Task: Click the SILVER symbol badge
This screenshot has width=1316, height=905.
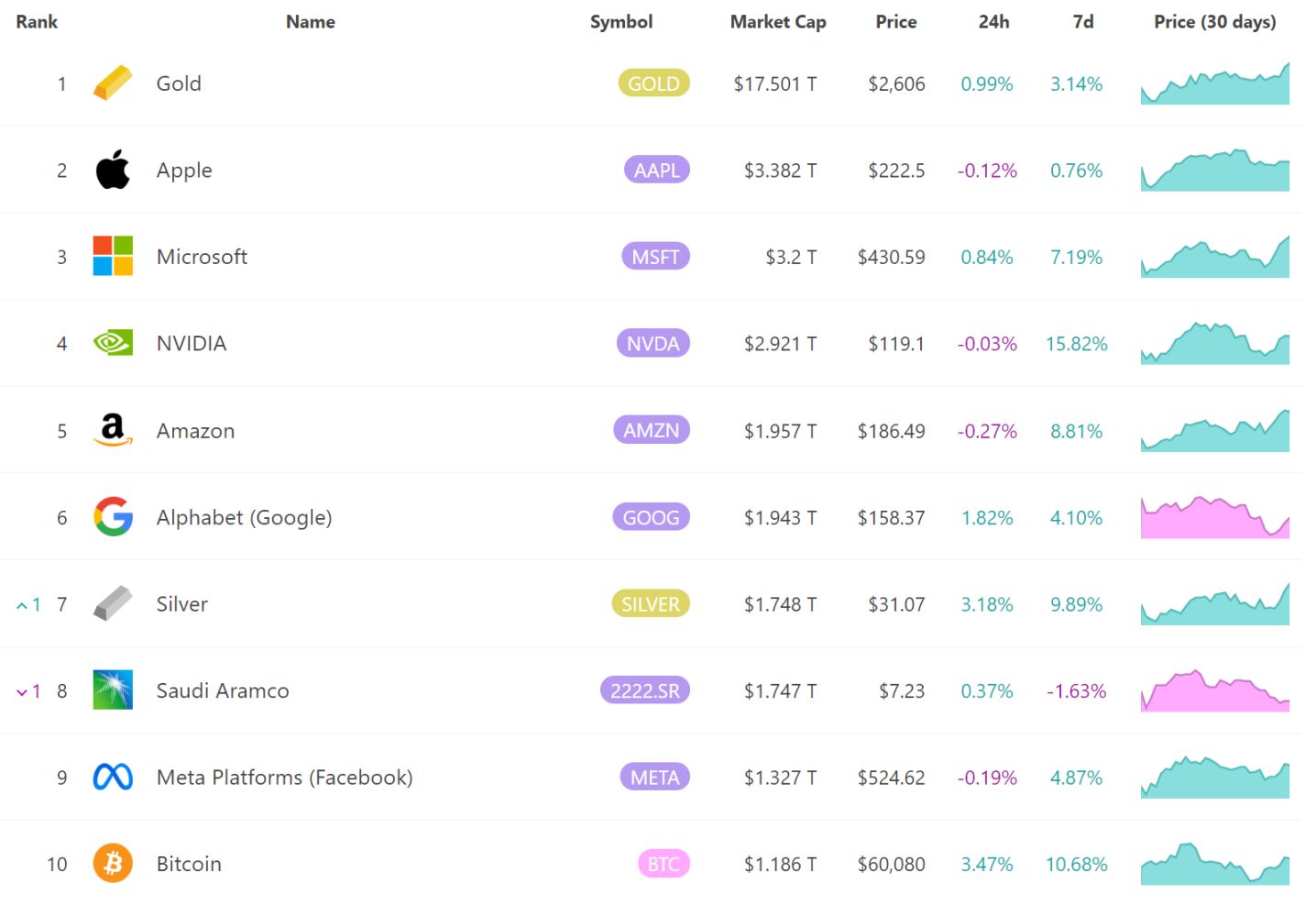Action: pyautogui.click(x=650, y=603)
